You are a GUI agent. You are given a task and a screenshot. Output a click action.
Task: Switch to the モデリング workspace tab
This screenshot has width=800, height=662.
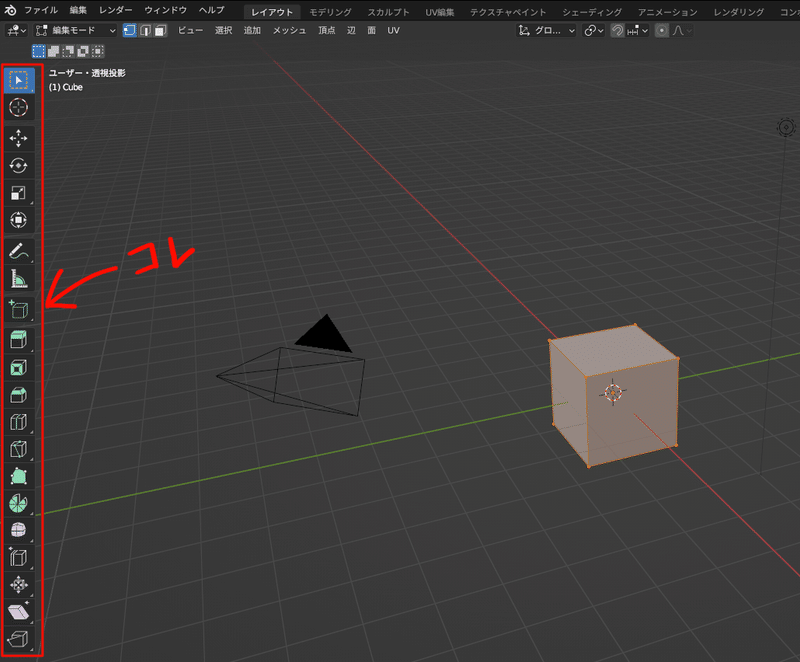[x=329, y=12]
